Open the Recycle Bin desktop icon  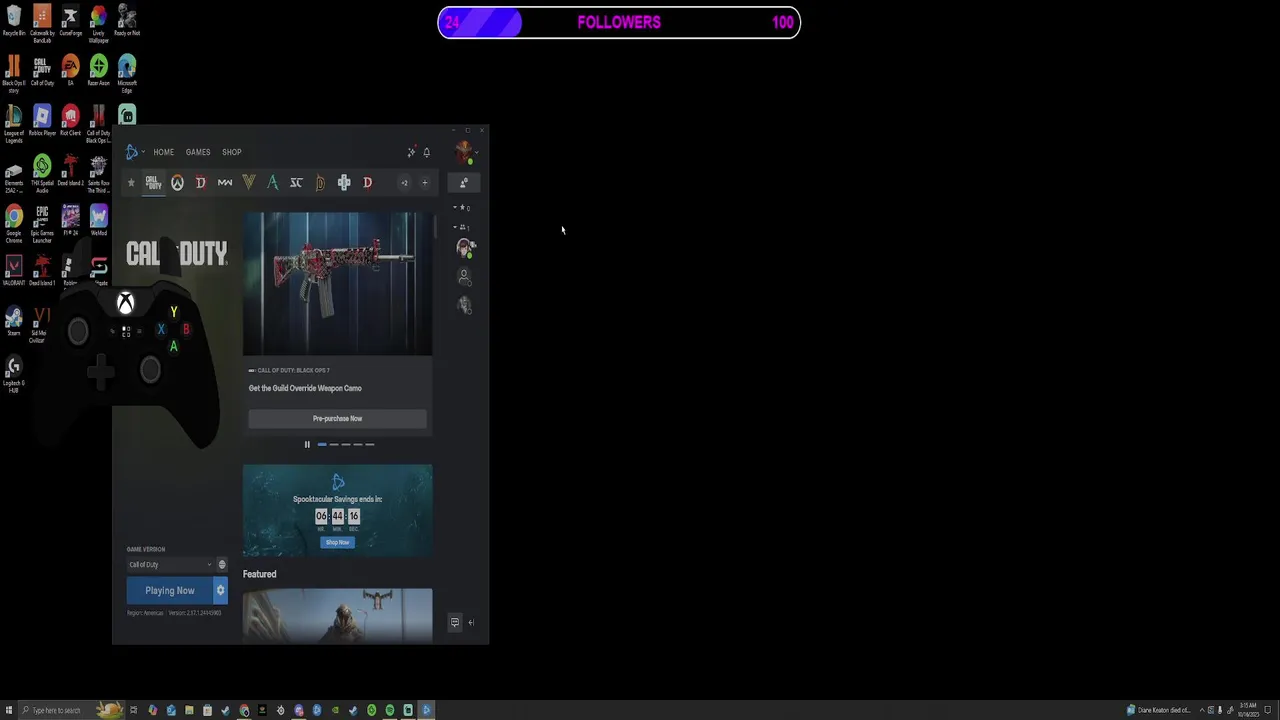tap(14, 21)
